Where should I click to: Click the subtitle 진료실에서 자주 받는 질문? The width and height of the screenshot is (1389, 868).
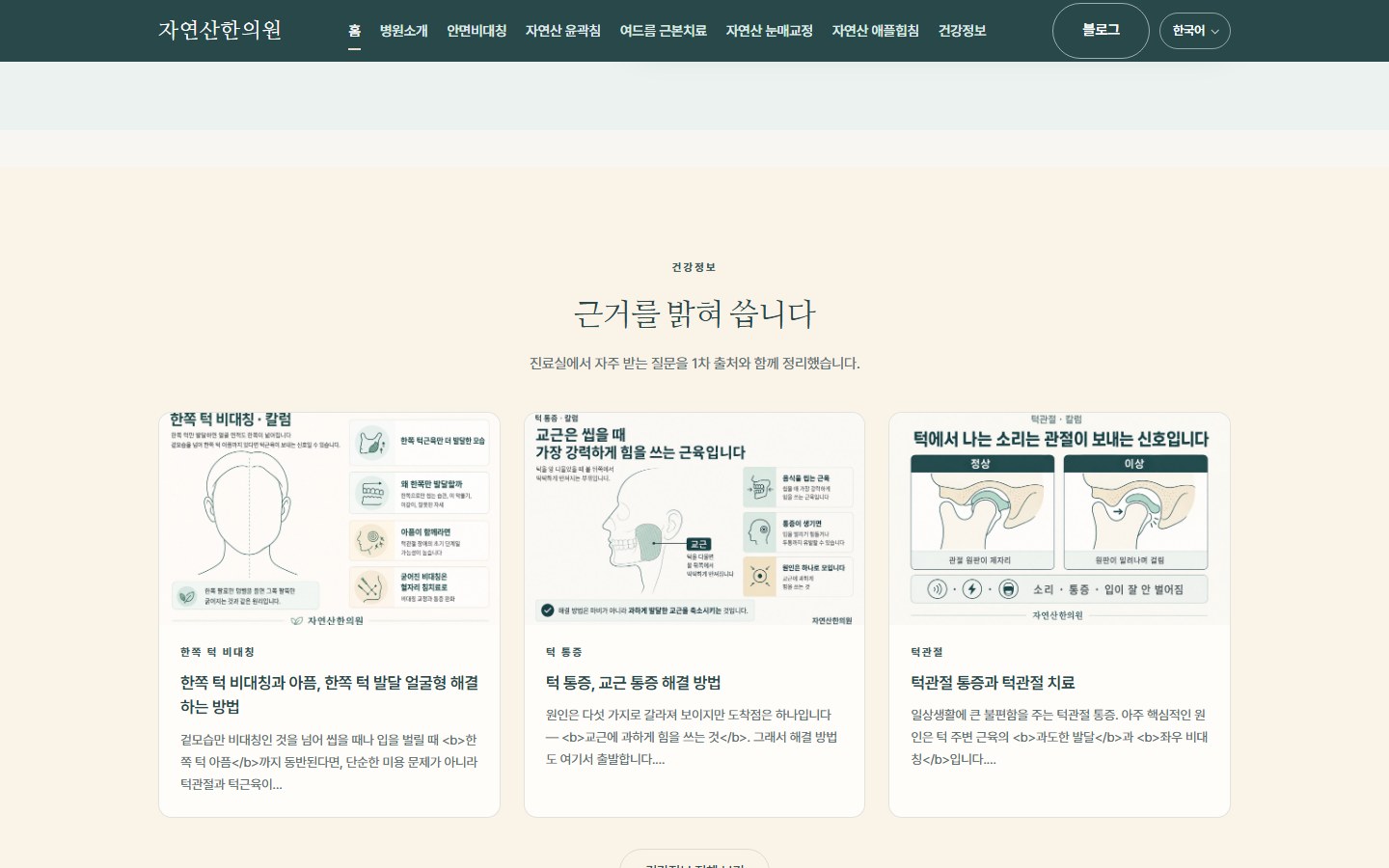click(x=694, y=364)
